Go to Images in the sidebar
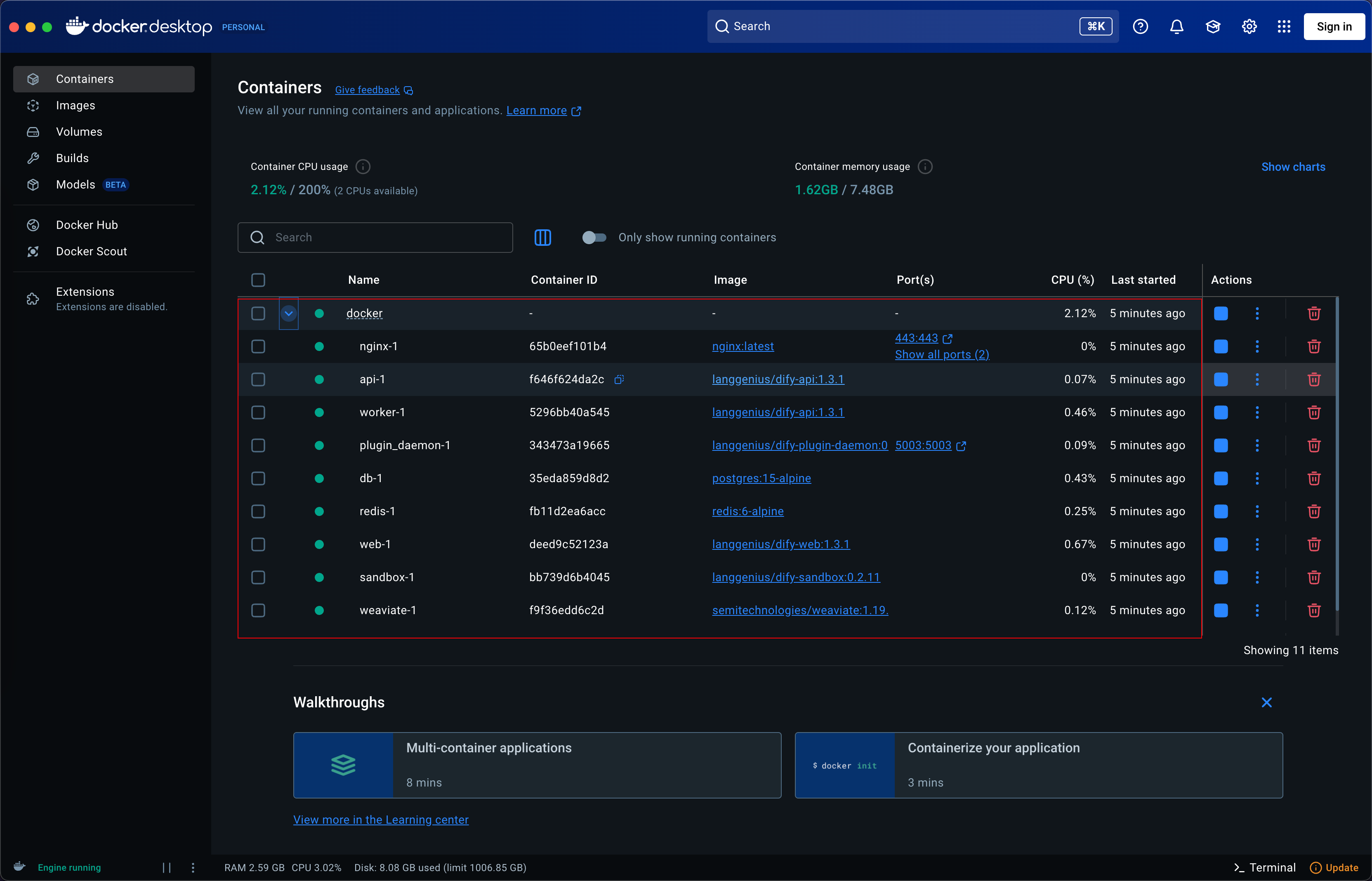The width and height of the screenshot is (1372, 881). 75,105
